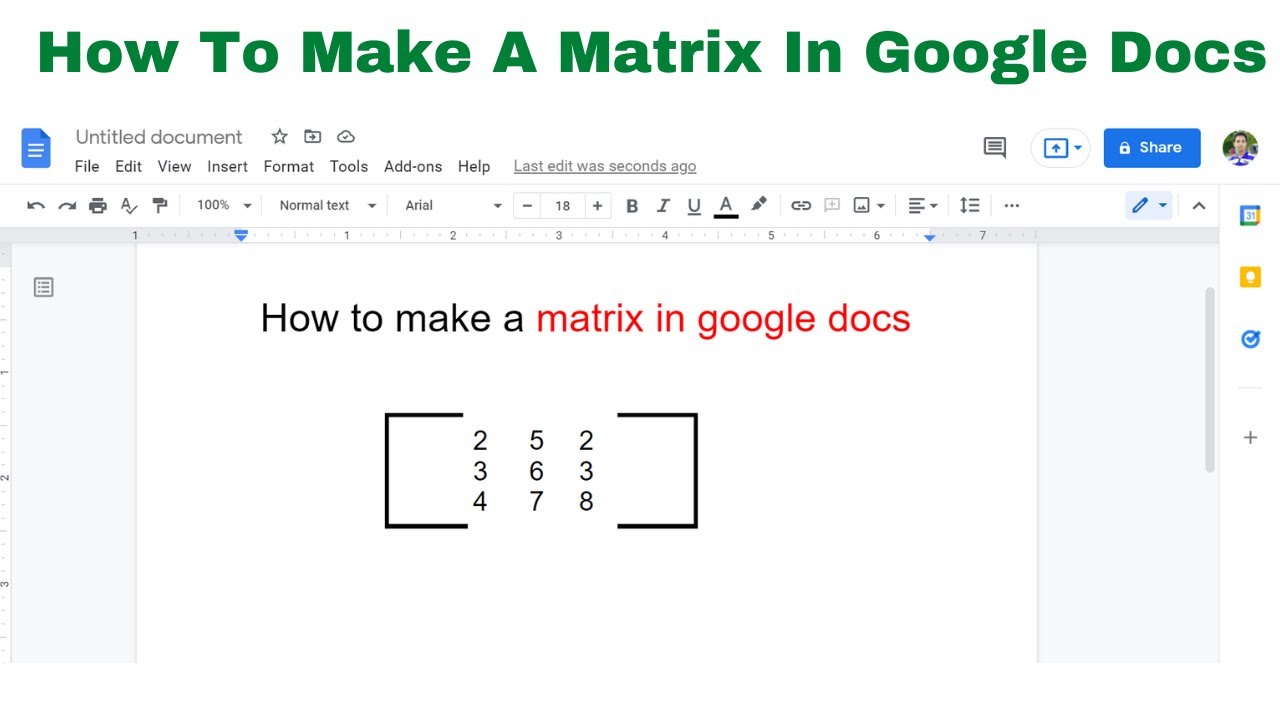
Task: Open the Format menu
Action: (x=289, y=167)
